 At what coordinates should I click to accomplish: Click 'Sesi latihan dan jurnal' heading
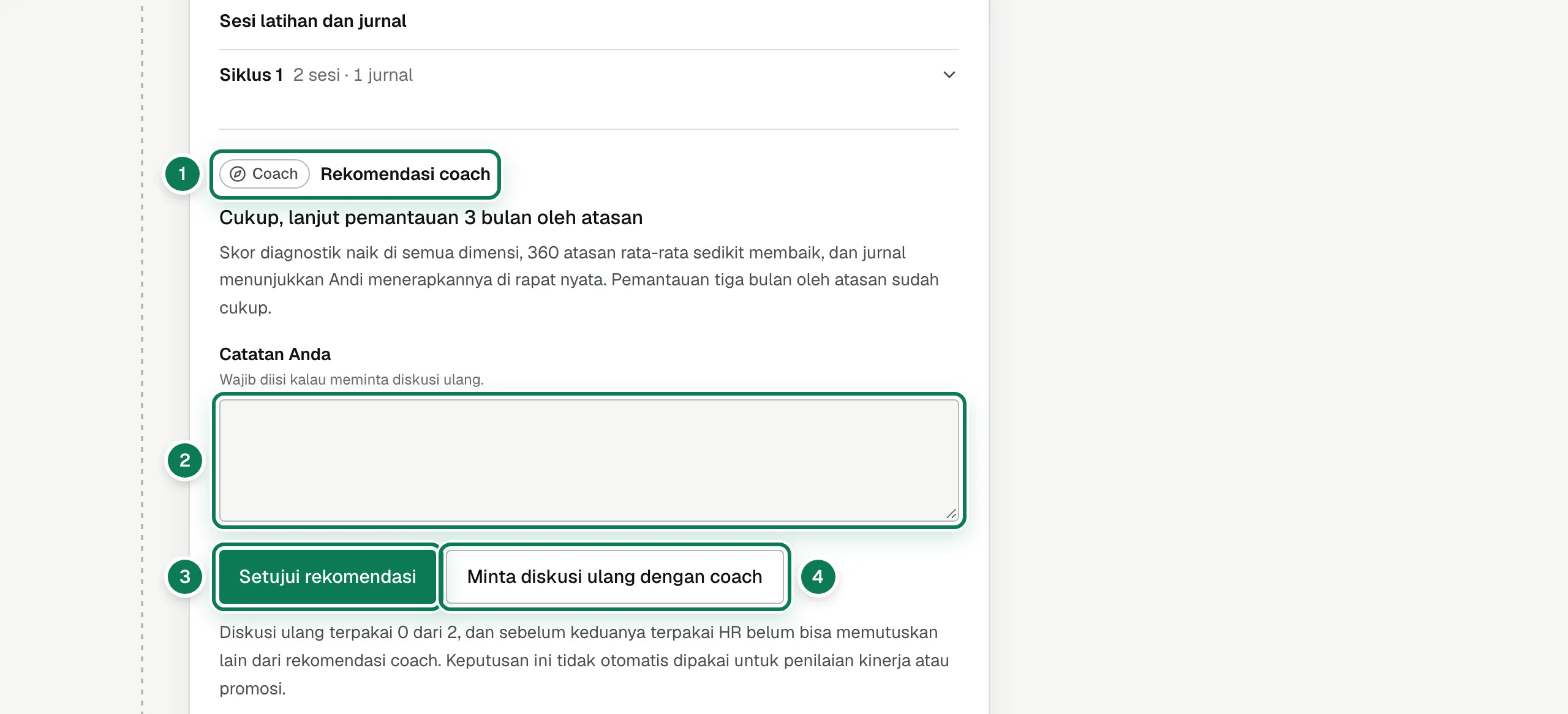tap(312, 21)
